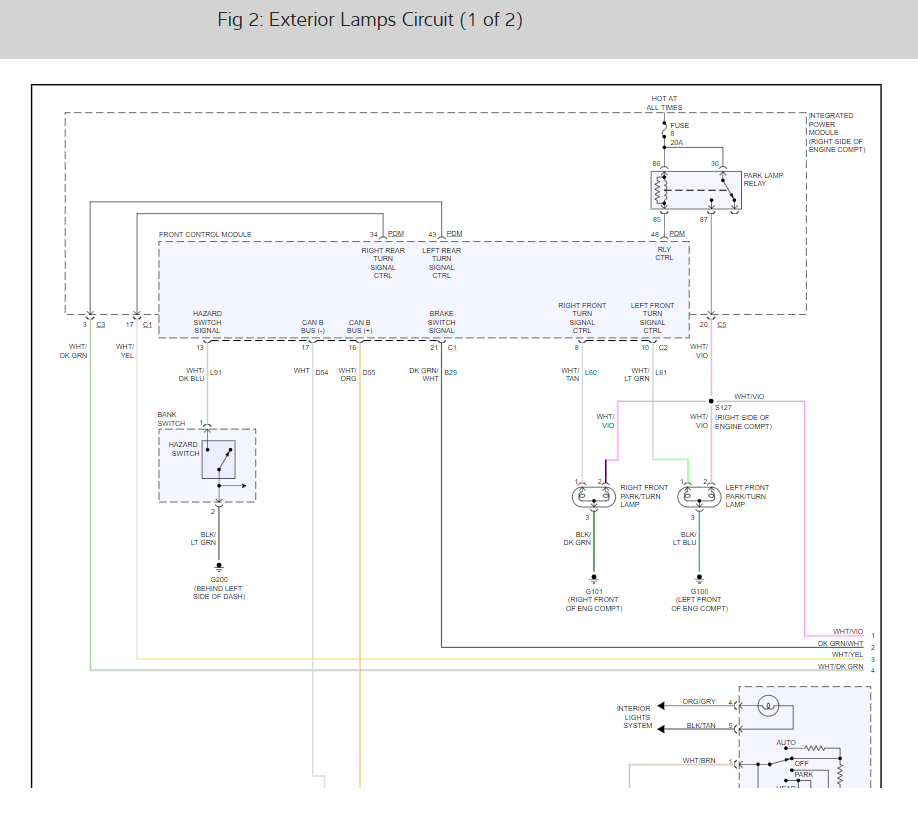Click the WHT/VIO wire label at output 1

(848, 631)
